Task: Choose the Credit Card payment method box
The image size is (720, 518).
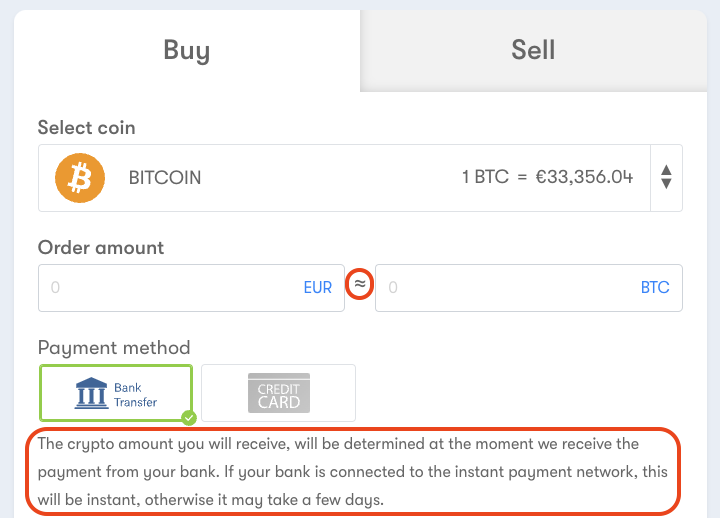Action: coord(278,393)
